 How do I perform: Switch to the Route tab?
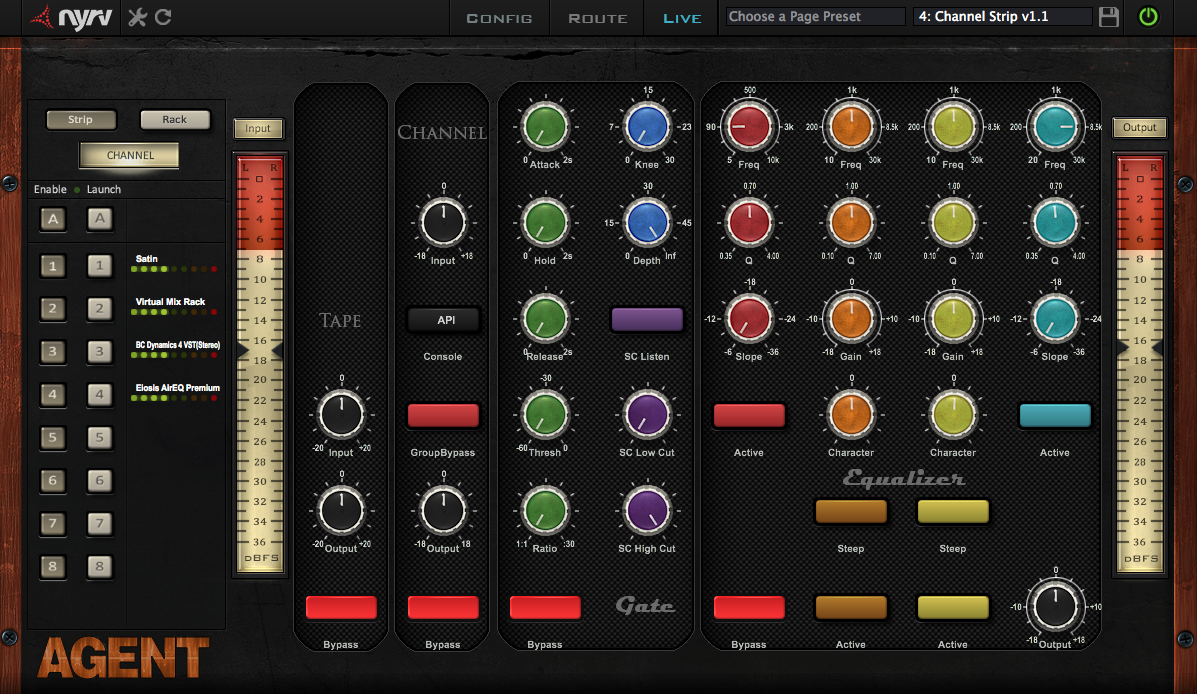point(598,18)
